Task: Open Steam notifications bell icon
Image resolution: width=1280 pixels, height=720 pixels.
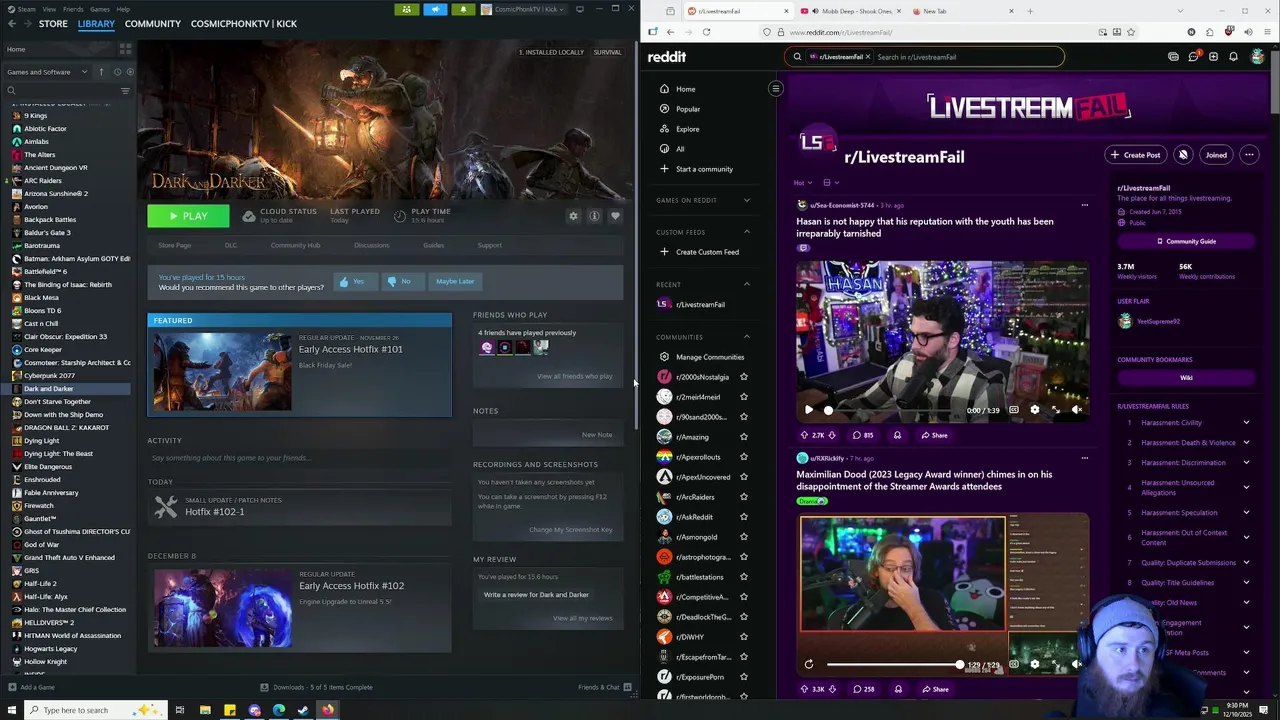Action: pyautogui.click(x=463, y=9)
